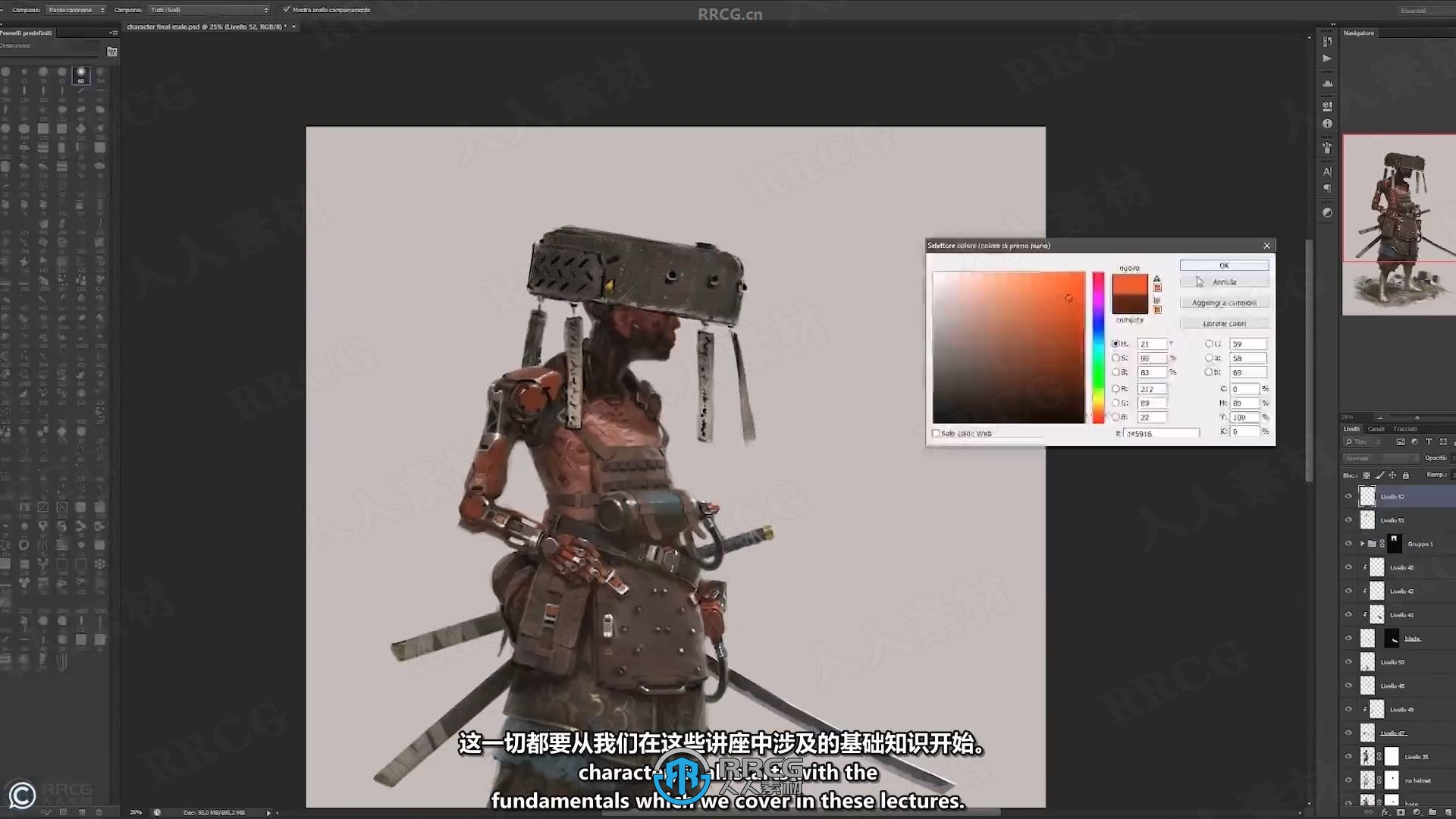The width and height of the screenshot is (1456, 819).
Task: Click the current (corrente) color swatch
Action: [1130, 304]
